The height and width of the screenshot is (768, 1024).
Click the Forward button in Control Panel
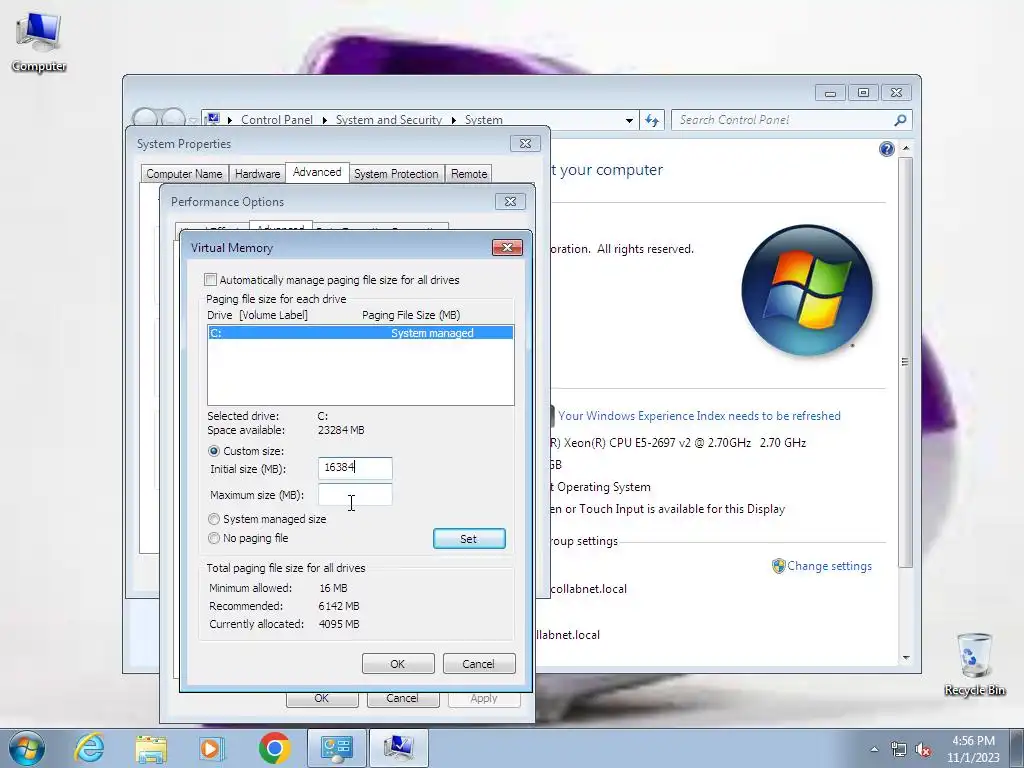(x=172, y=119)
